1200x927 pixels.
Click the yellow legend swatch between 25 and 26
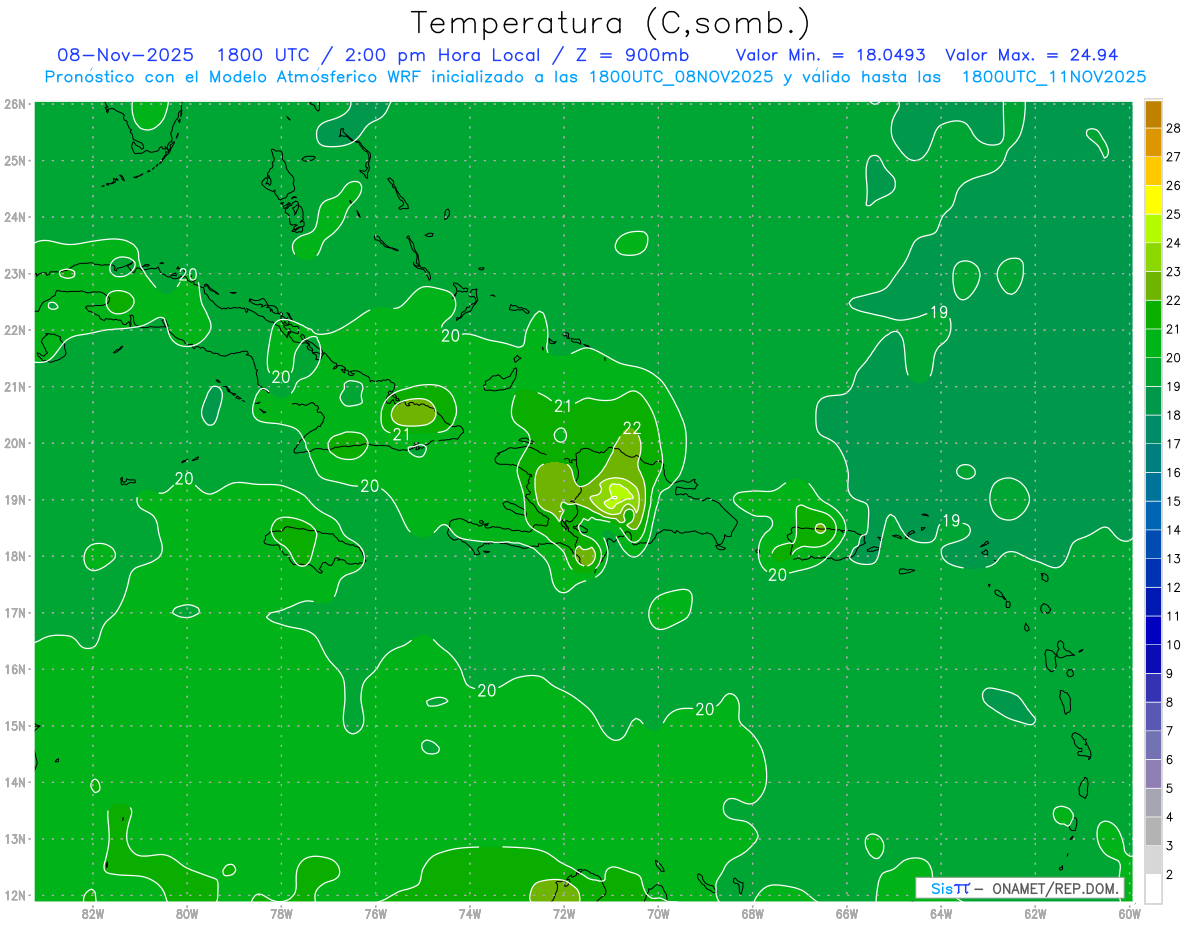1153,200
